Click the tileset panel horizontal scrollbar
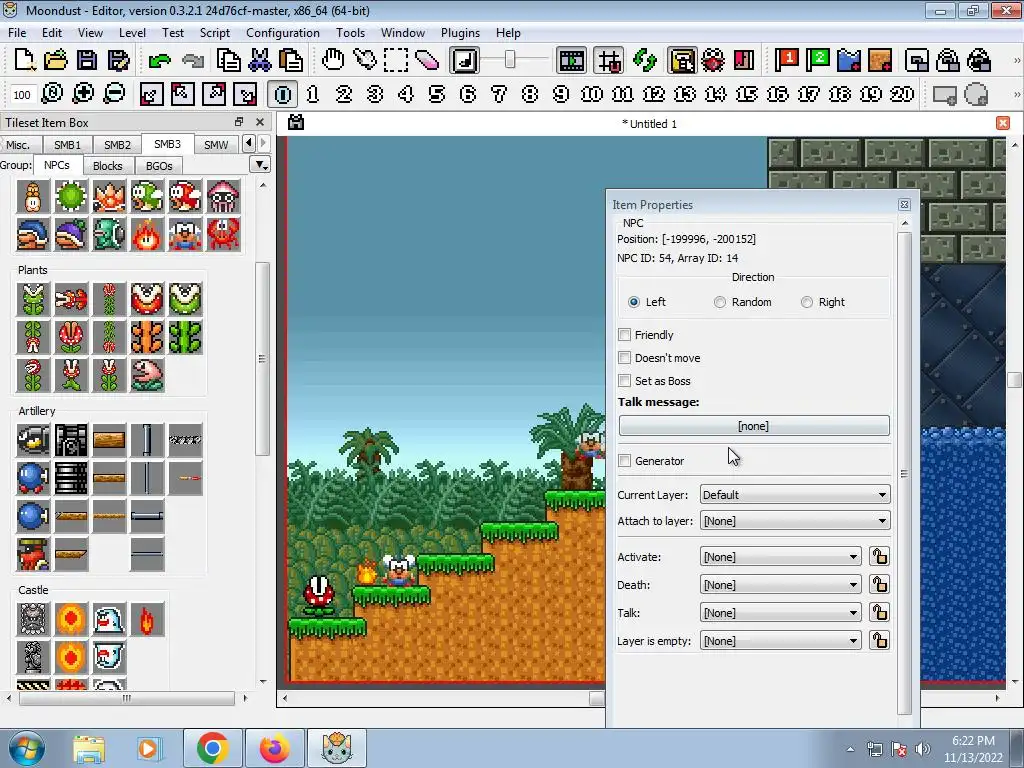 (127, 698)
